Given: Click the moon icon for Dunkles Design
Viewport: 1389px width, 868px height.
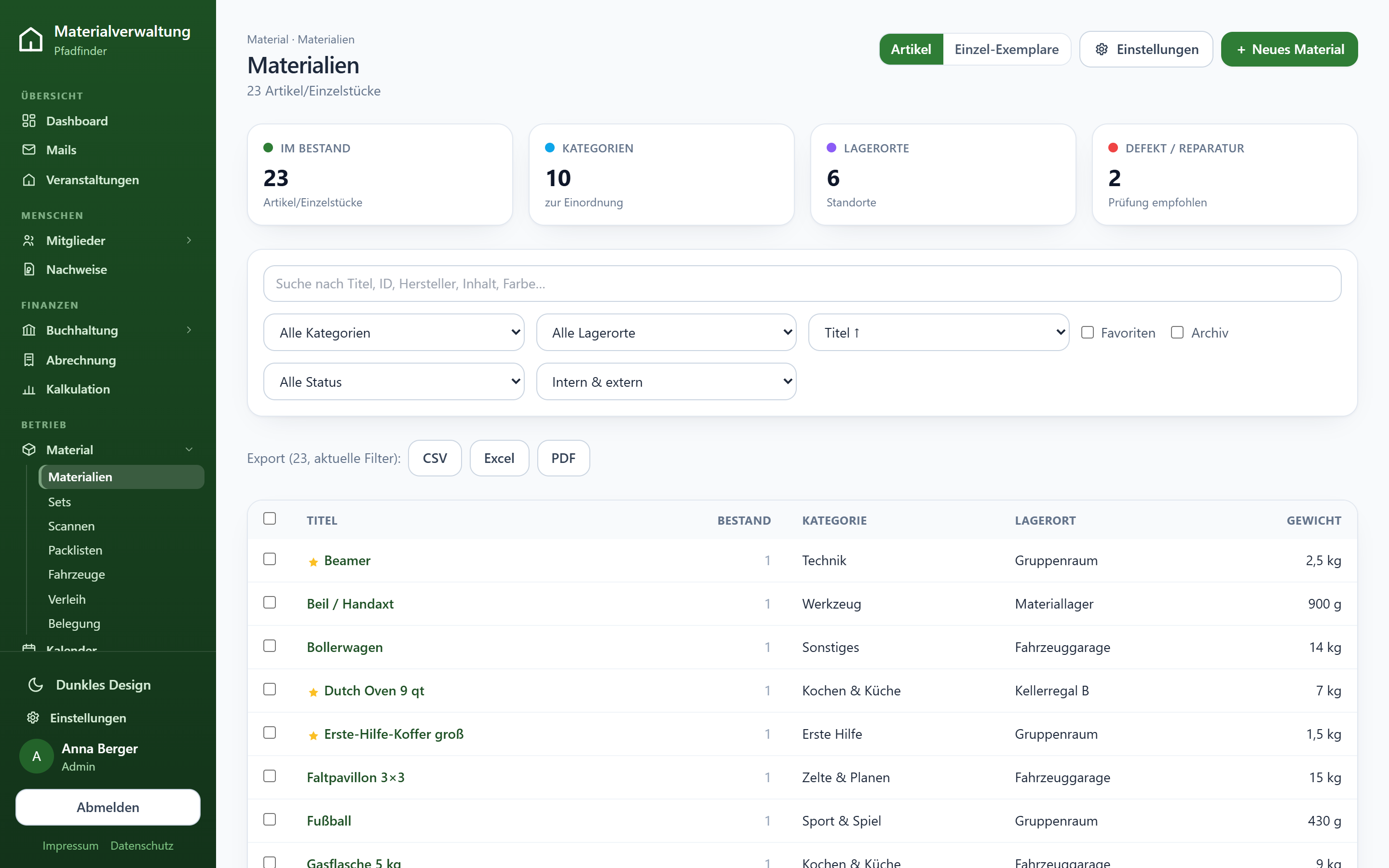Looking at the screenshot, I should point(36,684).
